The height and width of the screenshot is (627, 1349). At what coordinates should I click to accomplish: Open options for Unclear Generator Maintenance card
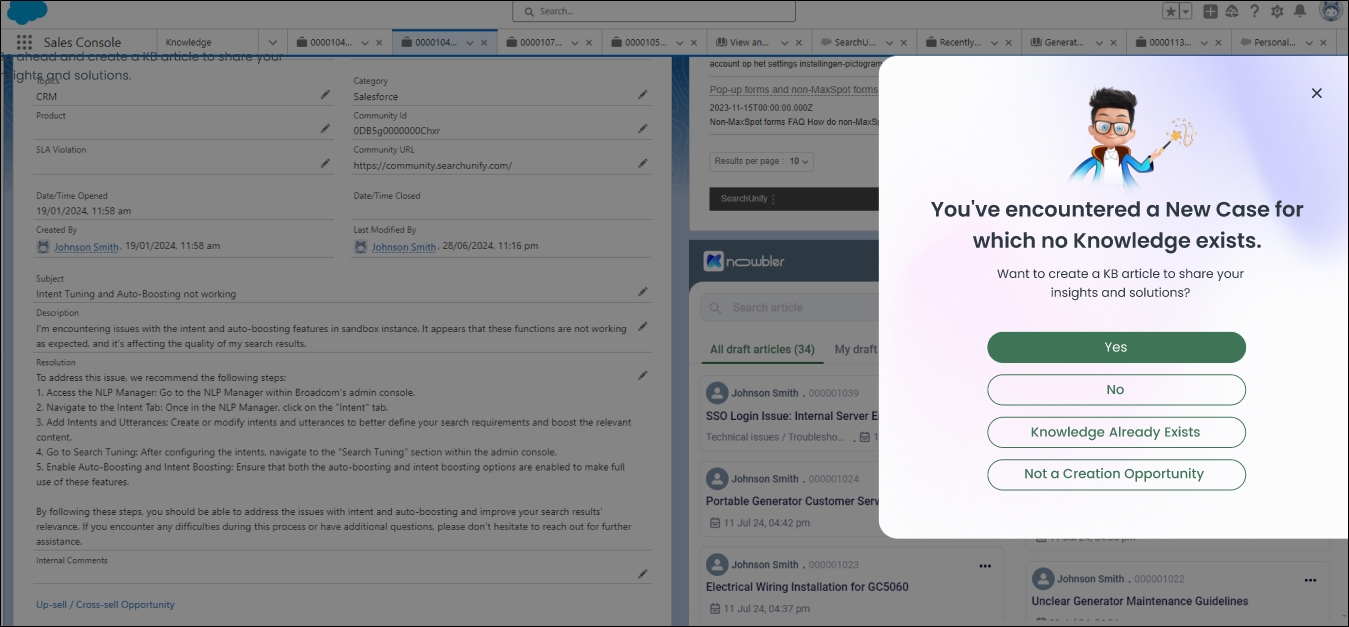pyautogui.click(x=1310, y=579)
